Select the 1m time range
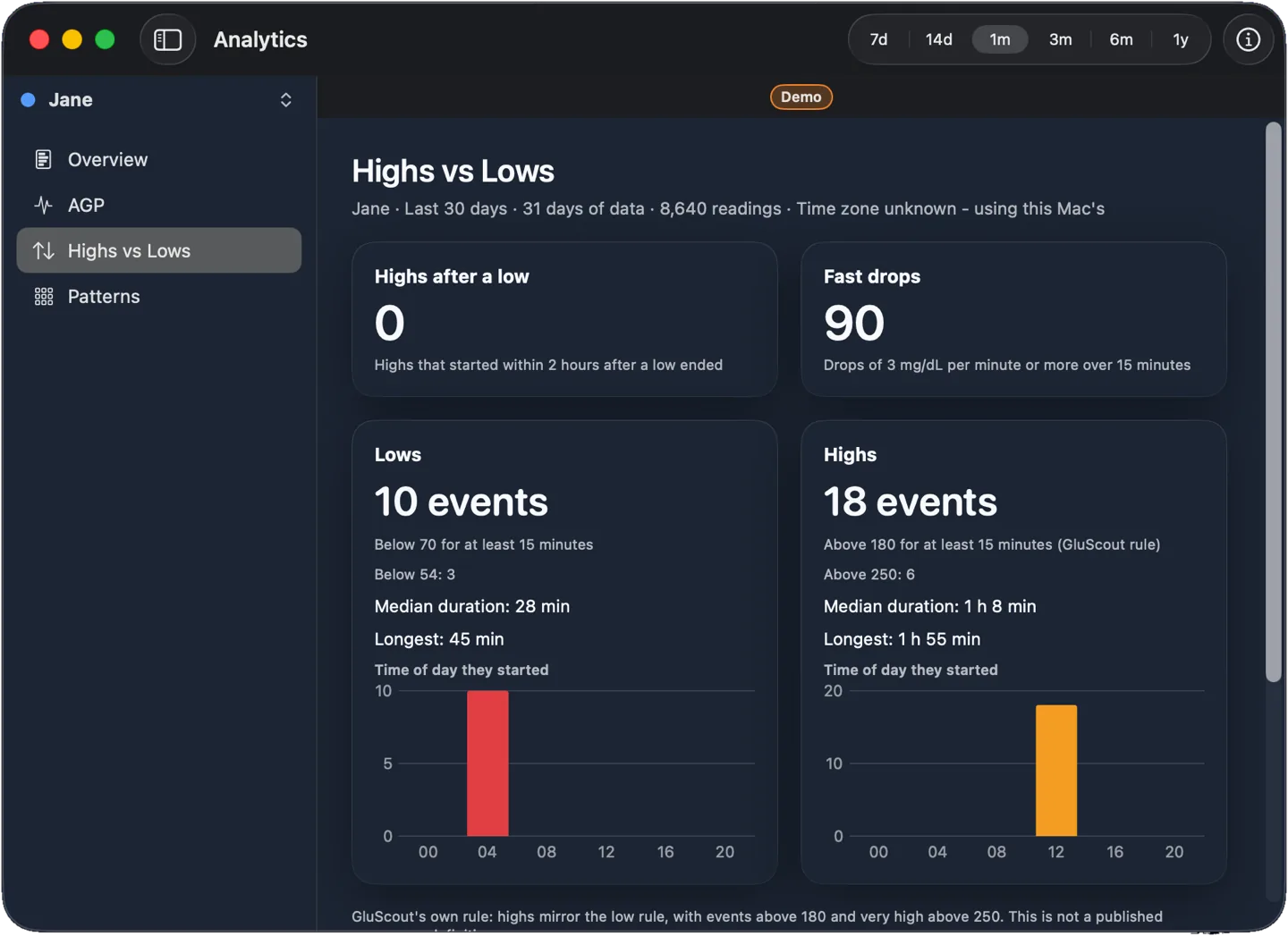This screenshot has height=936, width=1288. point(999,39)
